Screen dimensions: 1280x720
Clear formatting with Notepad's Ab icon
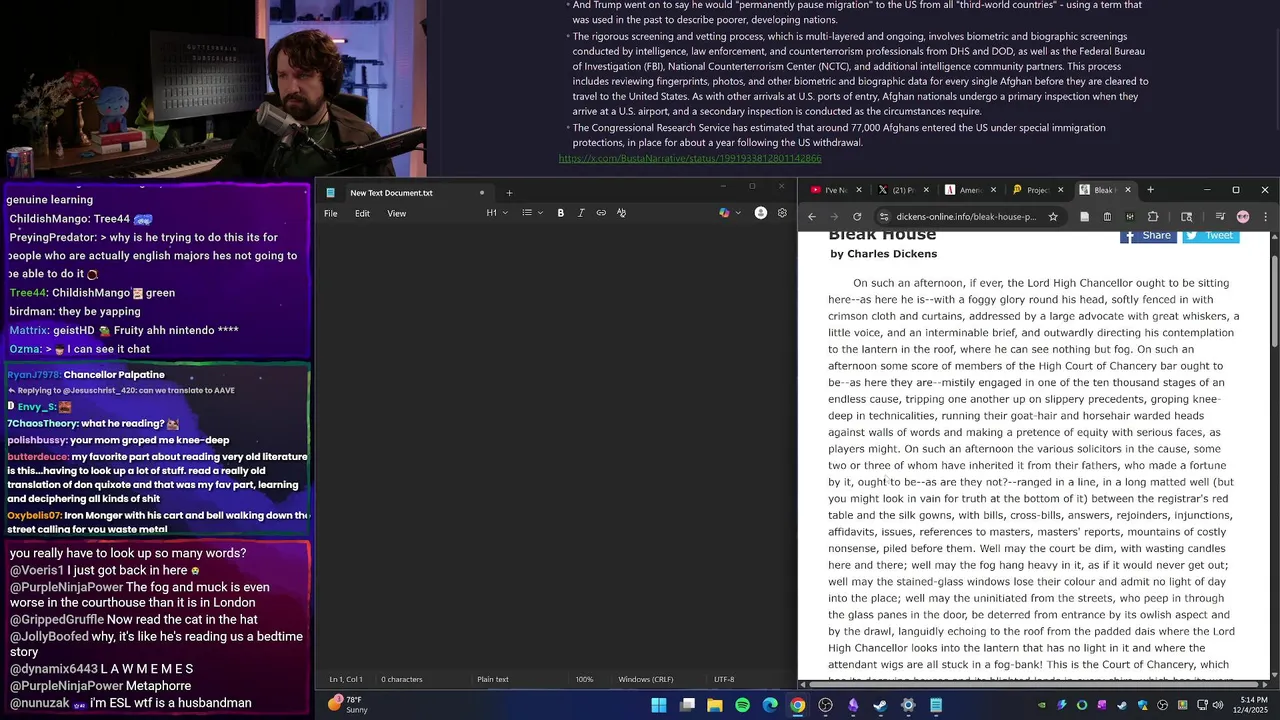(621, 213)
